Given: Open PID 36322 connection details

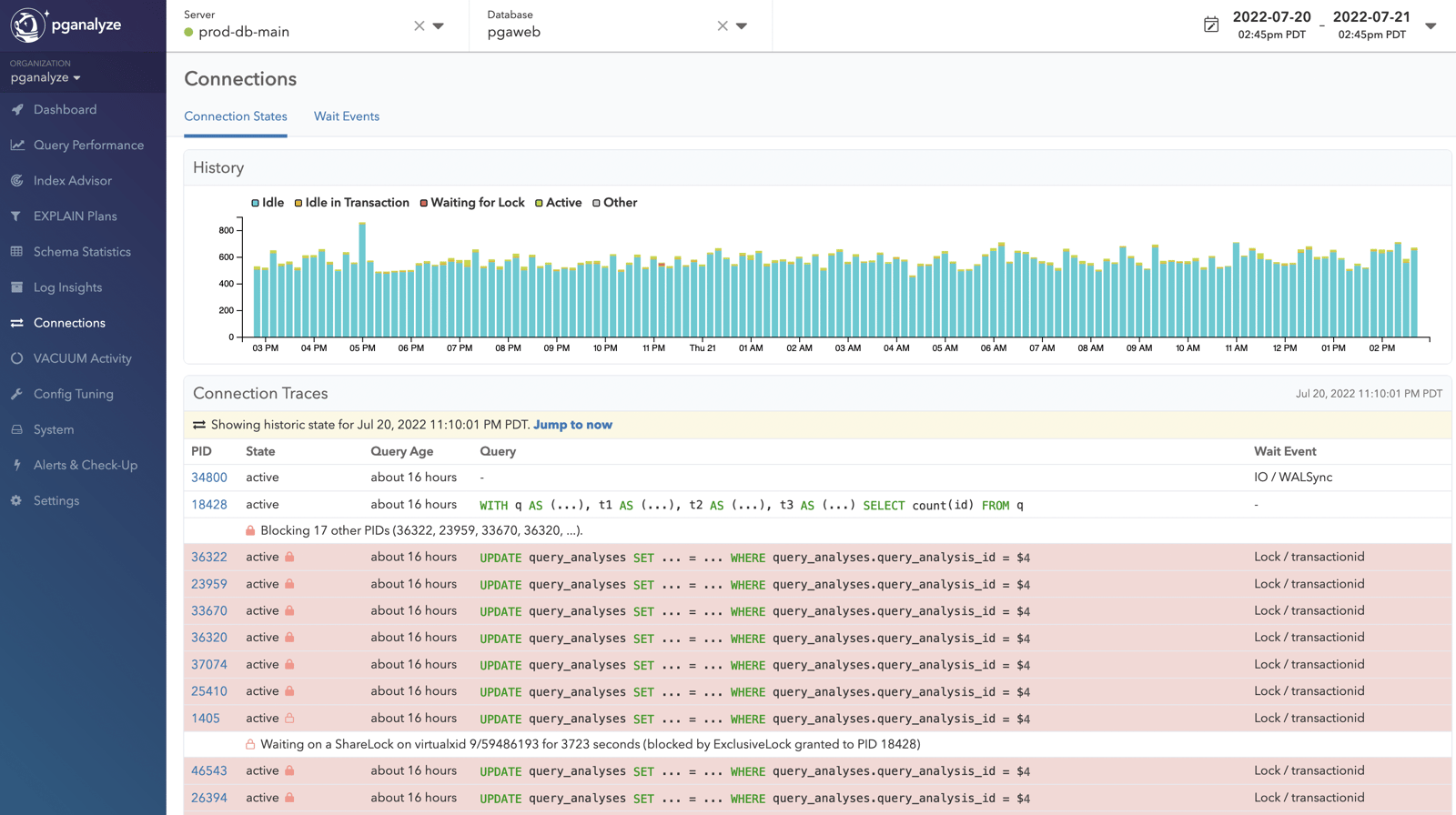Looking at the screenshot, I should (x=209, y=558).
